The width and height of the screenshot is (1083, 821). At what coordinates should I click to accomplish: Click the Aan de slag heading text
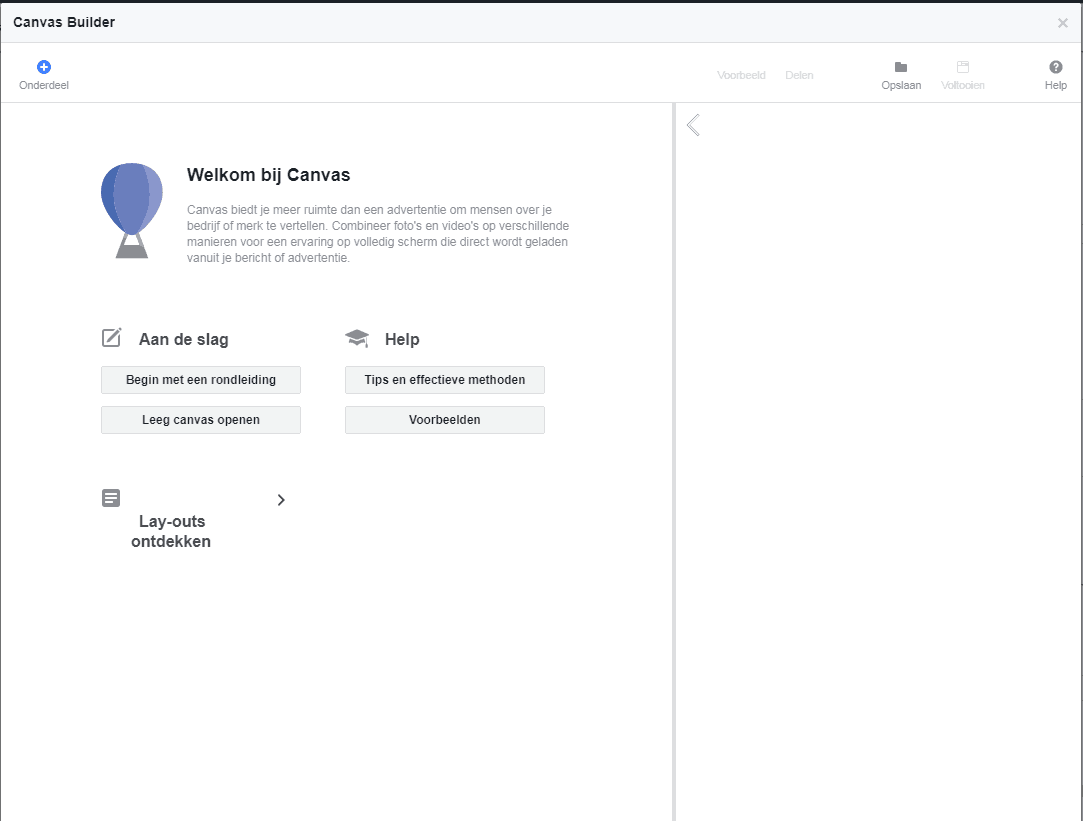coord(184,339)
